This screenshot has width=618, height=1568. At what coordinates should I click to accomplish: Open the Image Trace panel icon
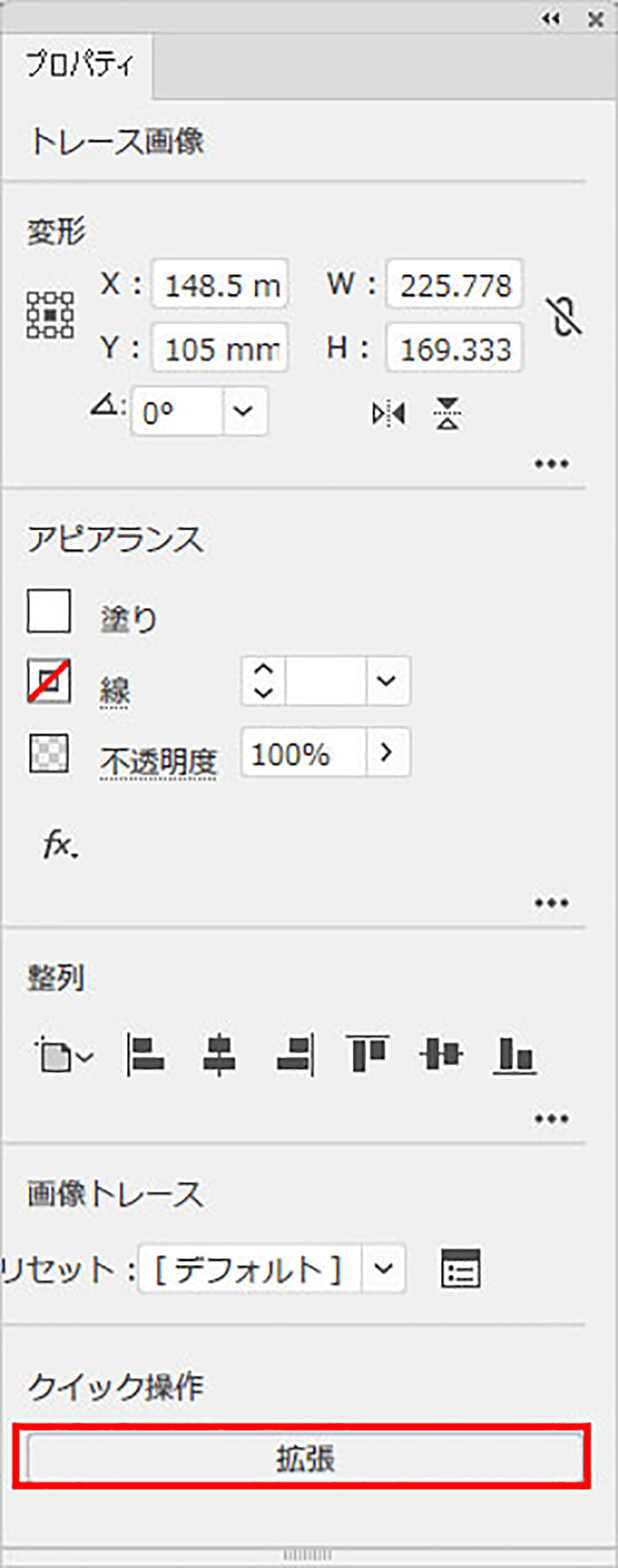[x=460, y=1268]
